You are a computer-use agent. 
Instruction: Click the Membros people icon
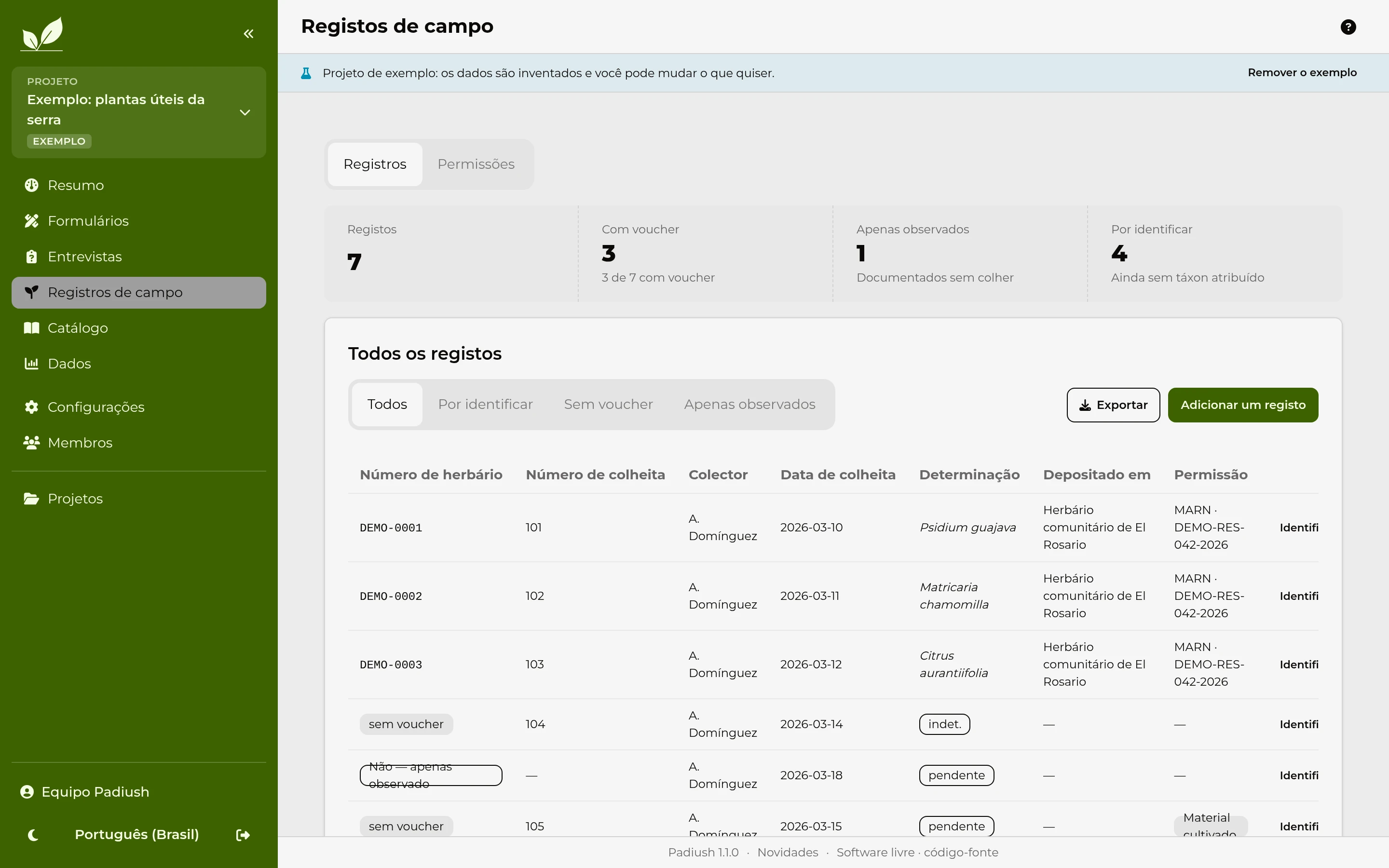[x=31, y=443]
